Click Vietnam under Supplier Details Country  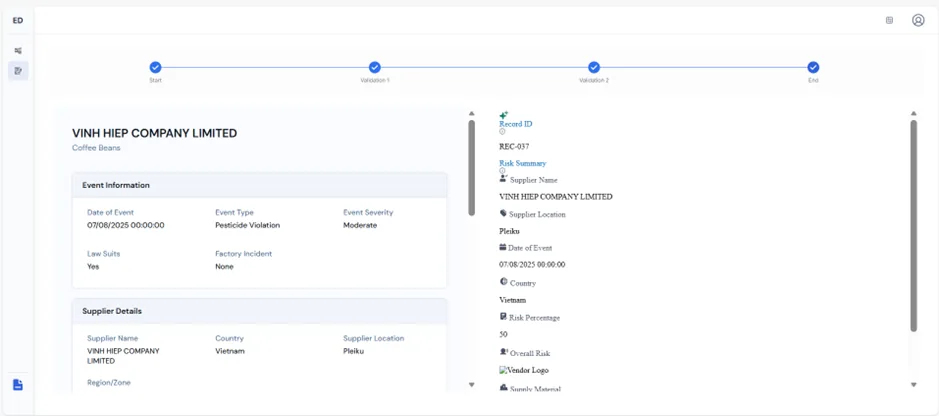pyautogui.click(x=230, y=351)
